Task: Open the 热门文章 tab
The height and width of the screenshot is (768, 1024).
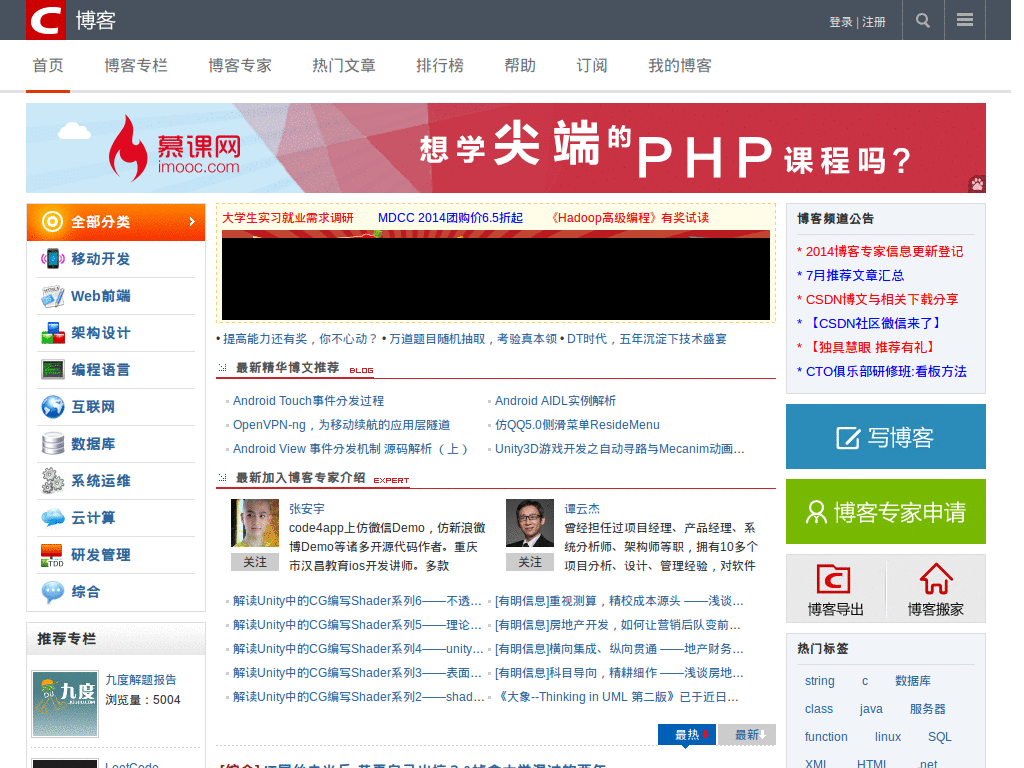Action: point(344,65)
